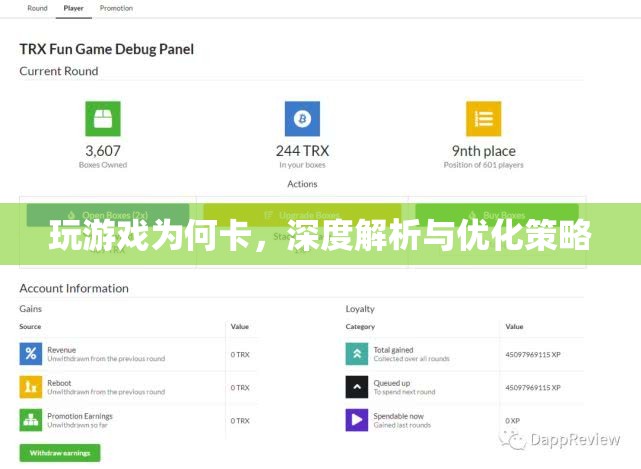Click the Spendable now label
The width and height of the screenshot is (641, 469).
tap(399, 416)
